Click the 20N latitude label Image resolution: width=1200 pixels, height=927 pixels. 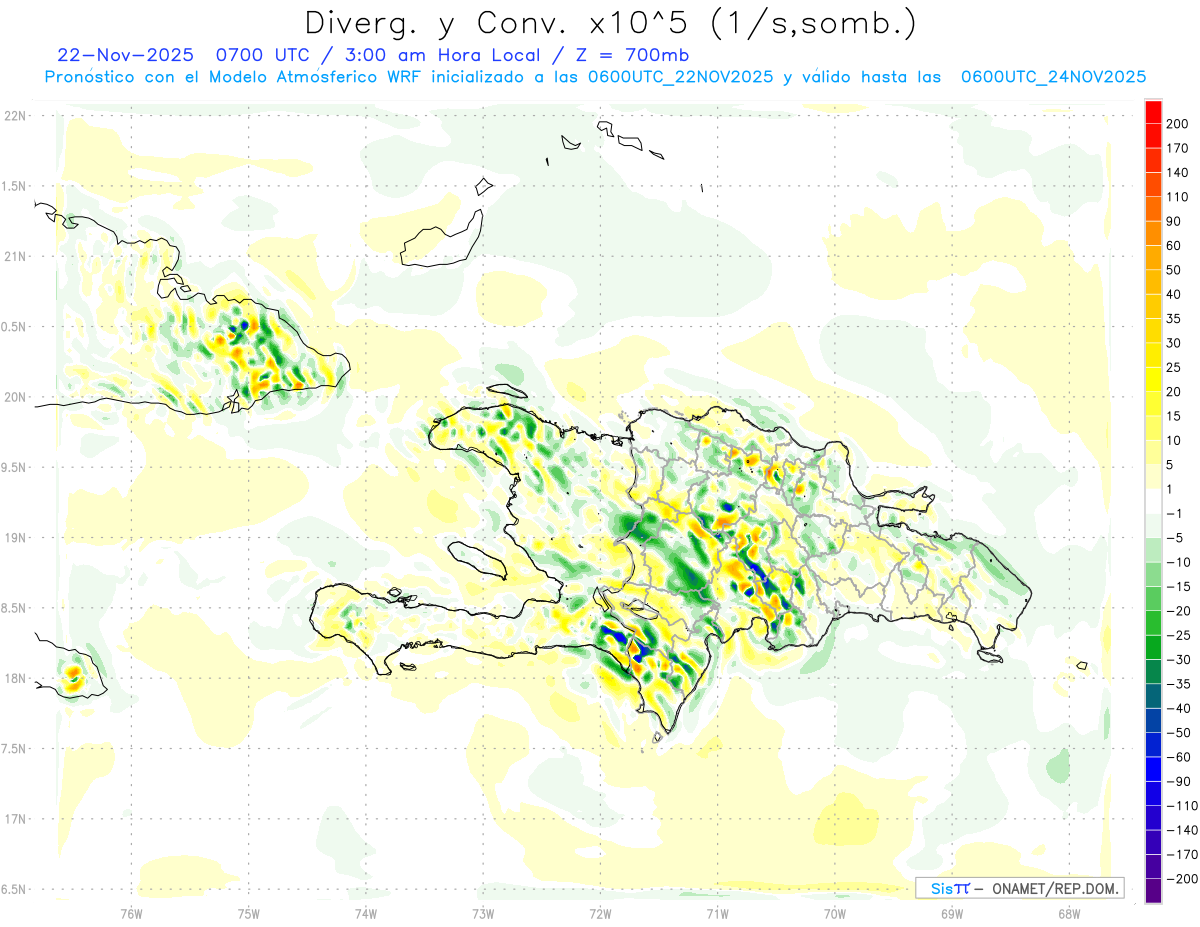(x=14, y=397)
